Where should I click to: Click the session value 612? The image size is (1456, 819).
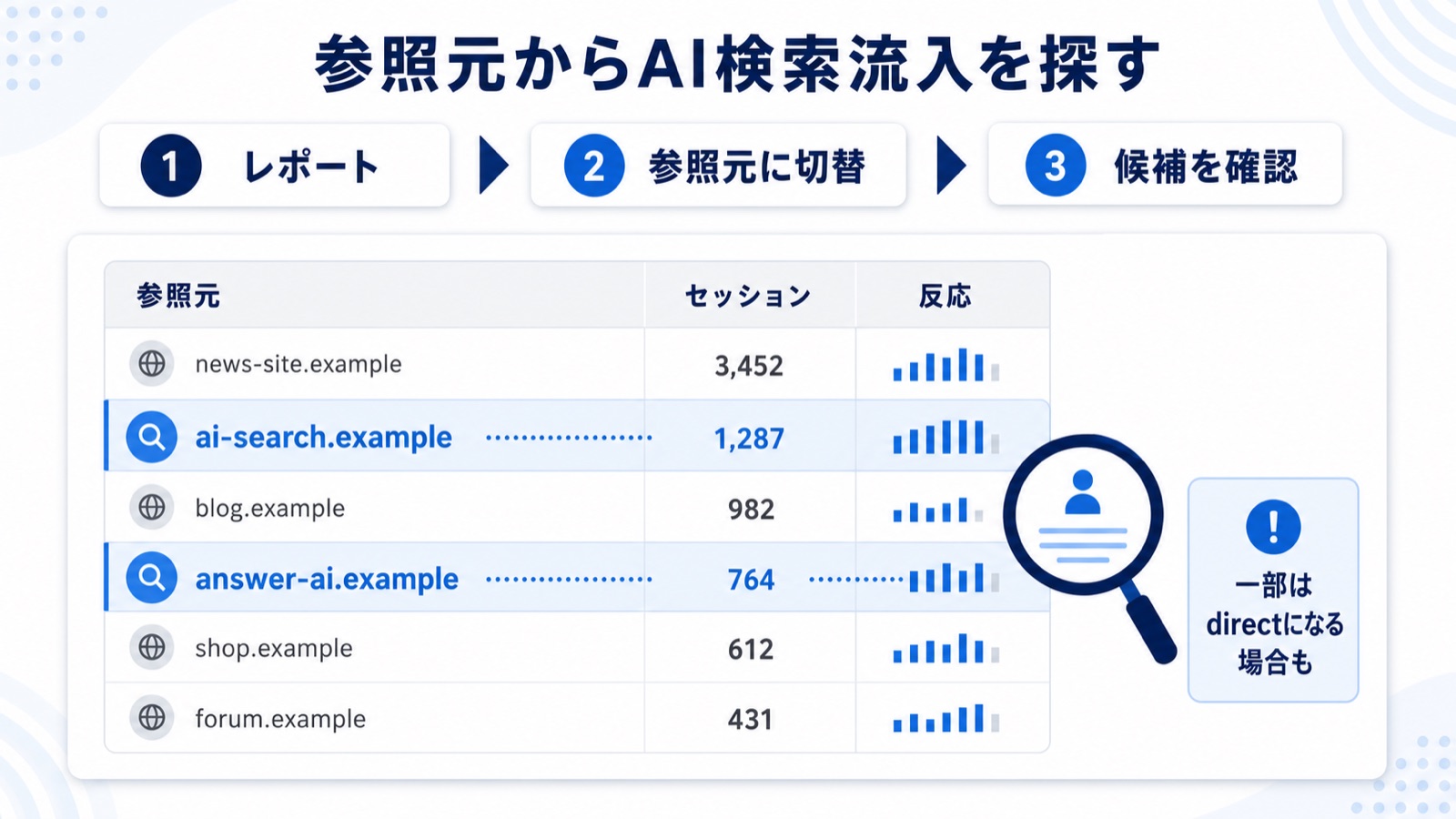tap(751, 649)
